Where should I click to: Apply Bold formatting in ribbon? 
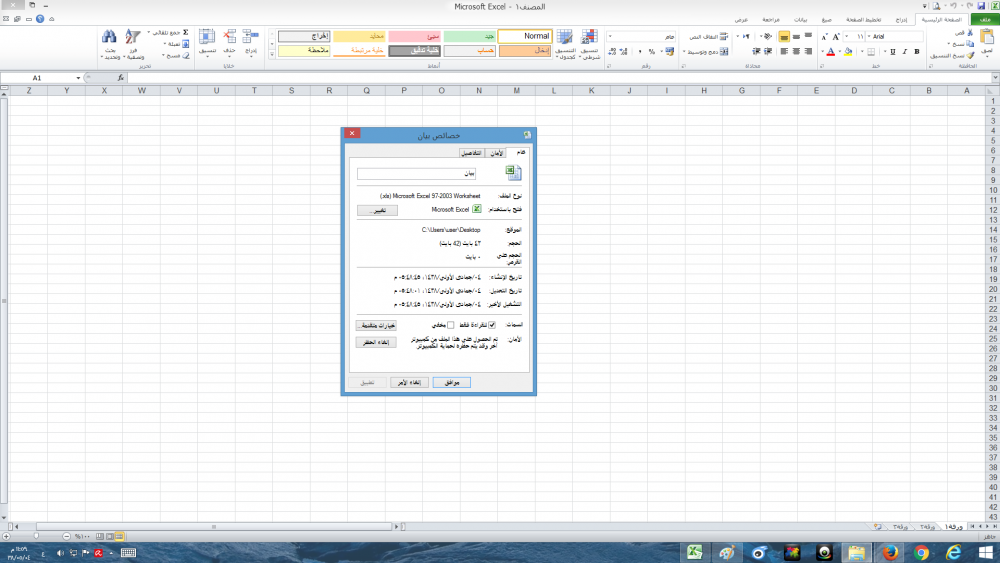(x=917, y=52)
